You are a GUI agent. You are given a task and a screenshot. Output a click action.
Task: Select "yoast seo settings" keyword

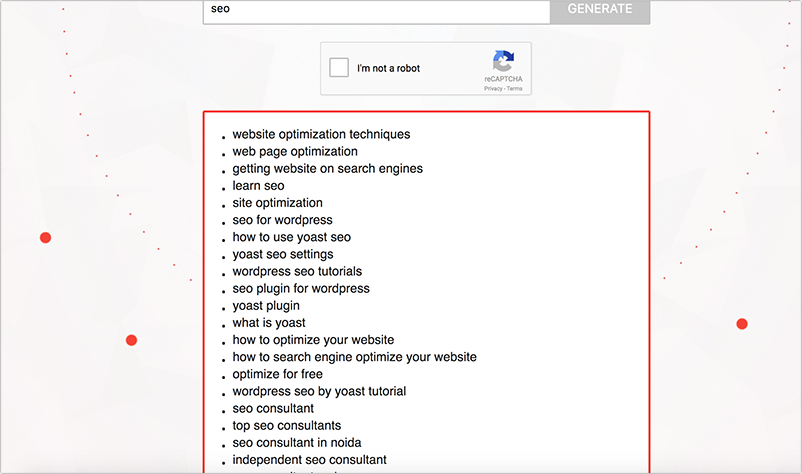(283, 254)
